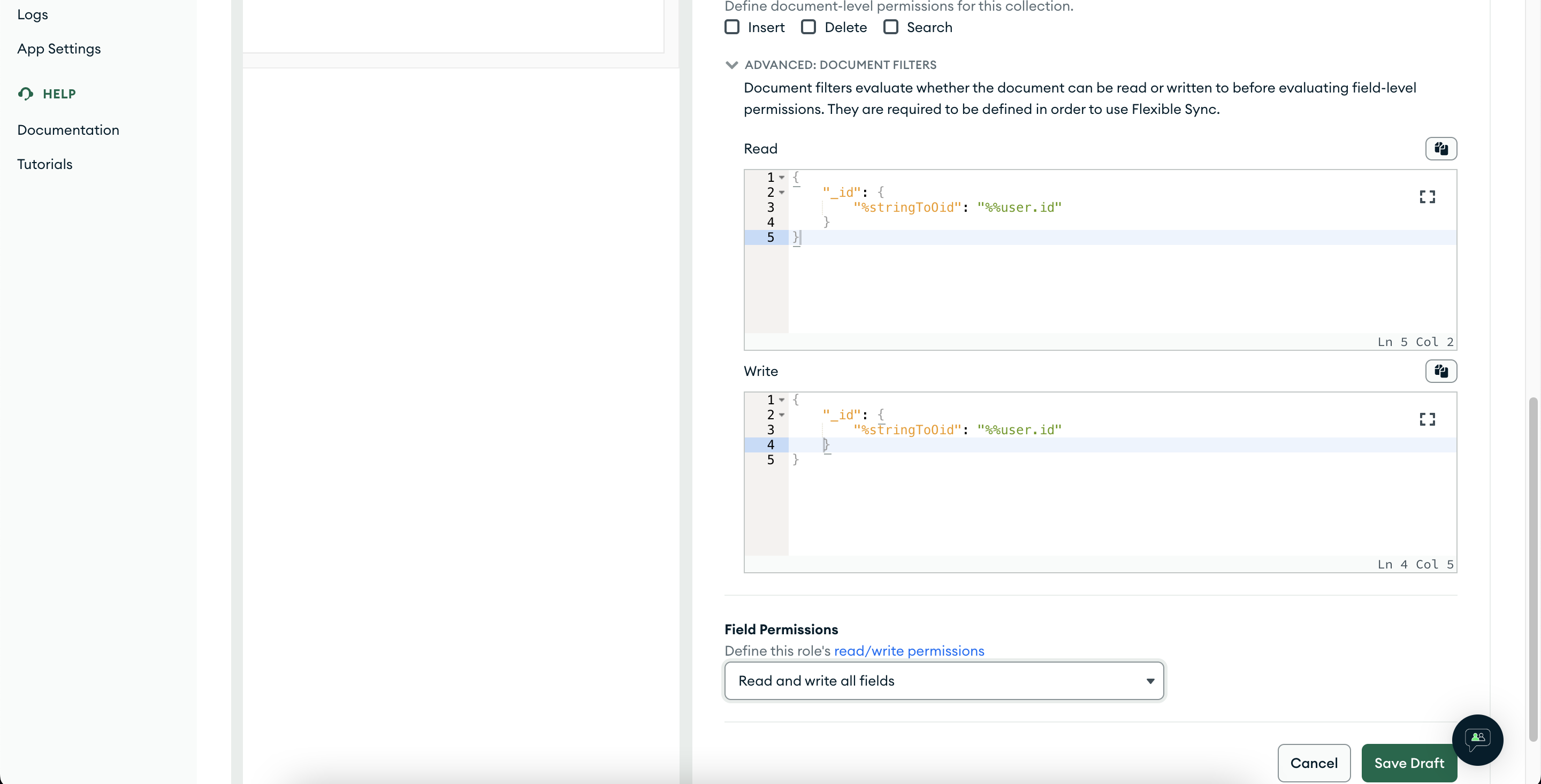Click the HELP section label
This screenshot has height=784, width=1541.
[59, 94]
